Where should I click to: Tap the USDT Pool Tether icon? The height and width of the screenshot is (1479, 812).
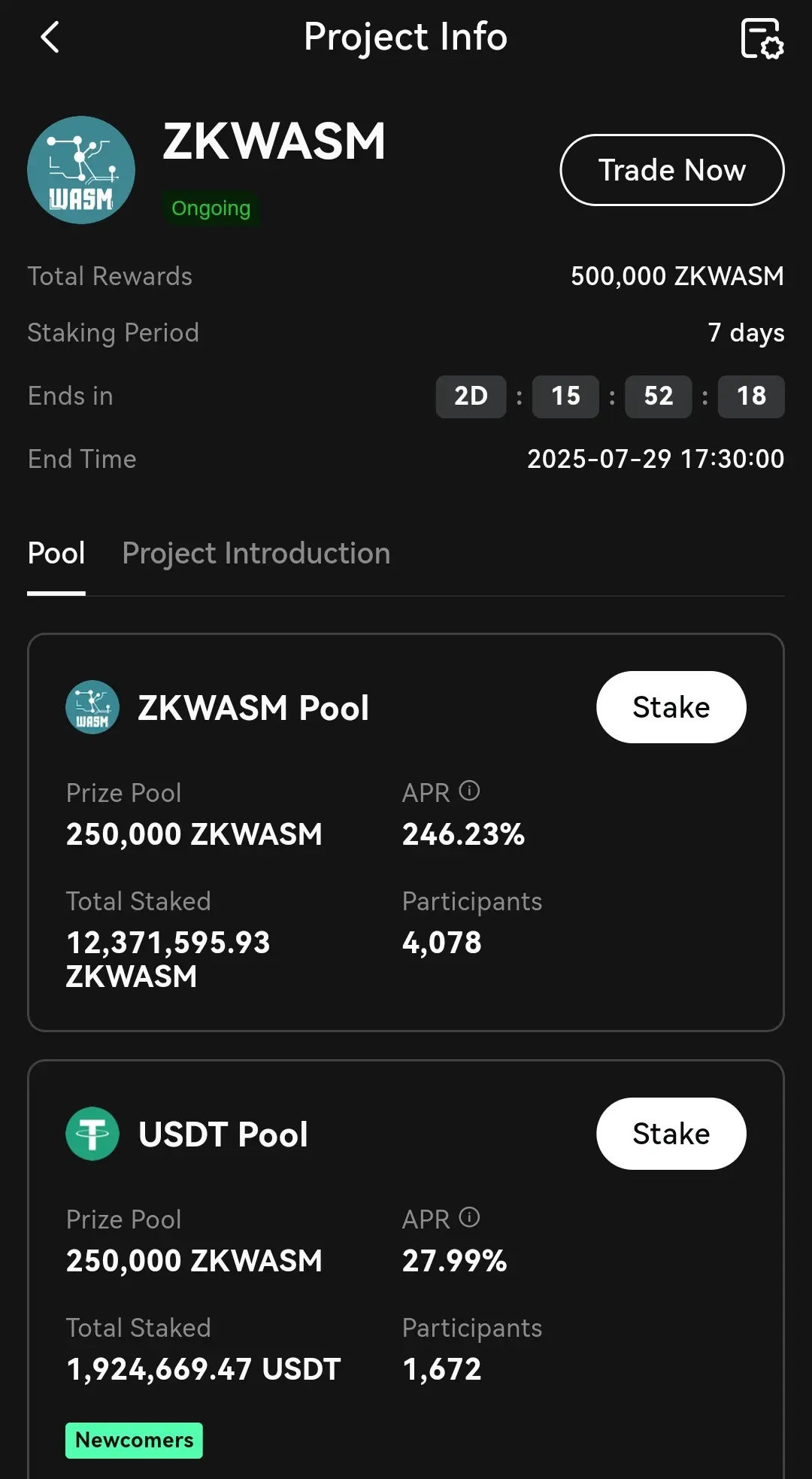pyautogui.click(x=92, y=1134)
